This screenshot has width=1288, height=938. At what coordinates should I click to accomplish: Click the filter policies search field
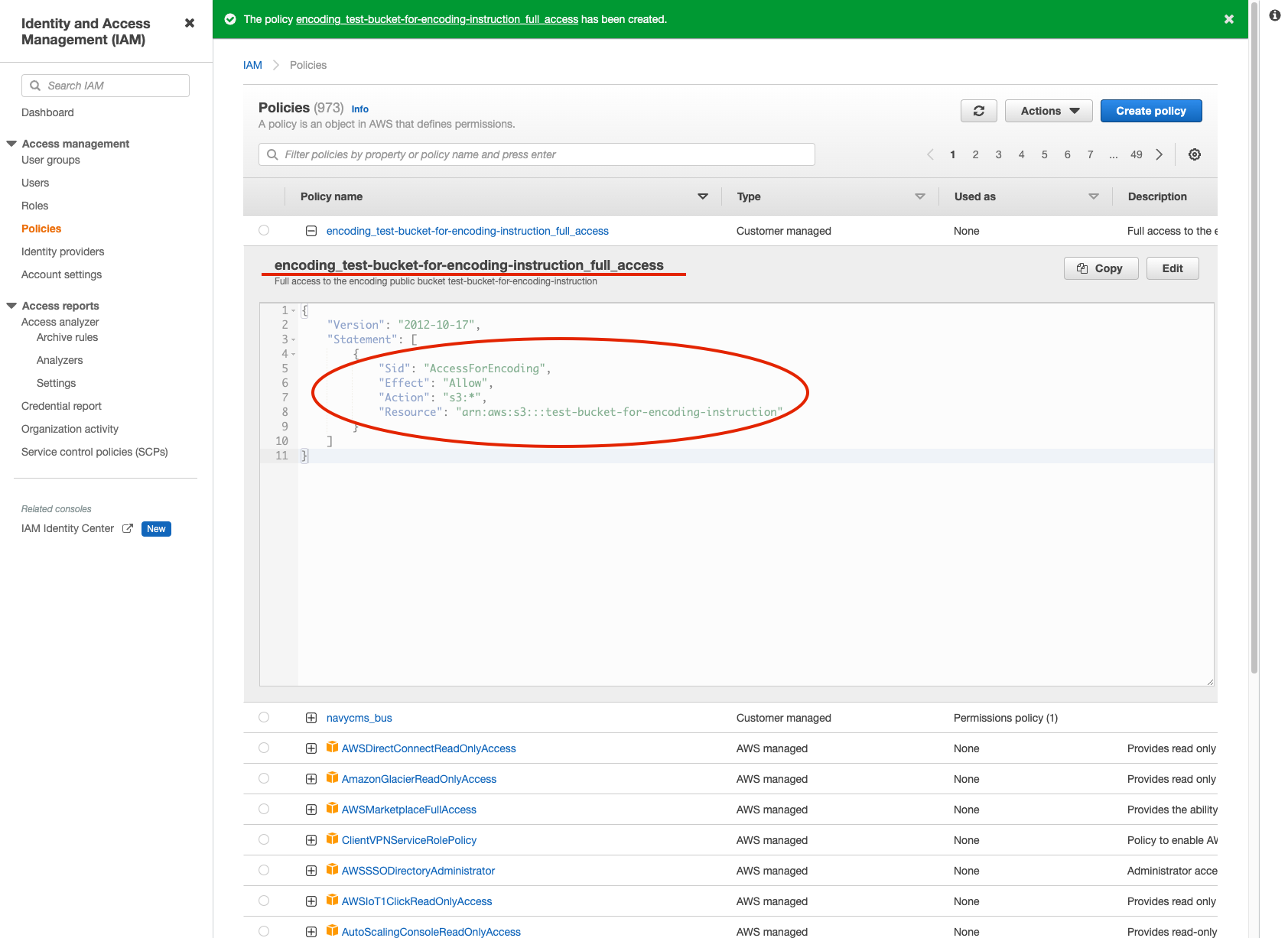[x=535, y=154]
